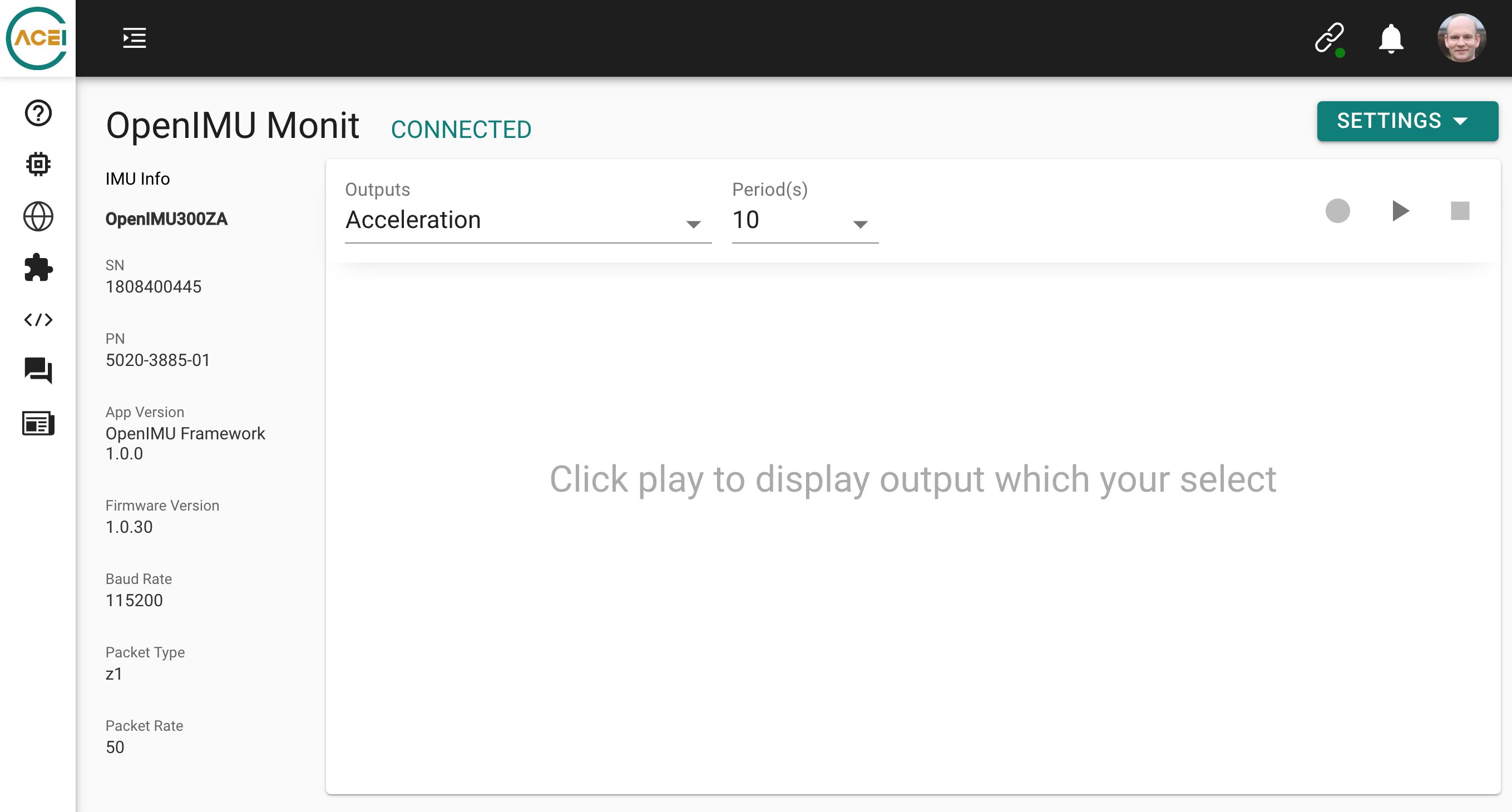Expand the Period(s) dropdown
Viewport: 1512px width, 812px height.
805,220
